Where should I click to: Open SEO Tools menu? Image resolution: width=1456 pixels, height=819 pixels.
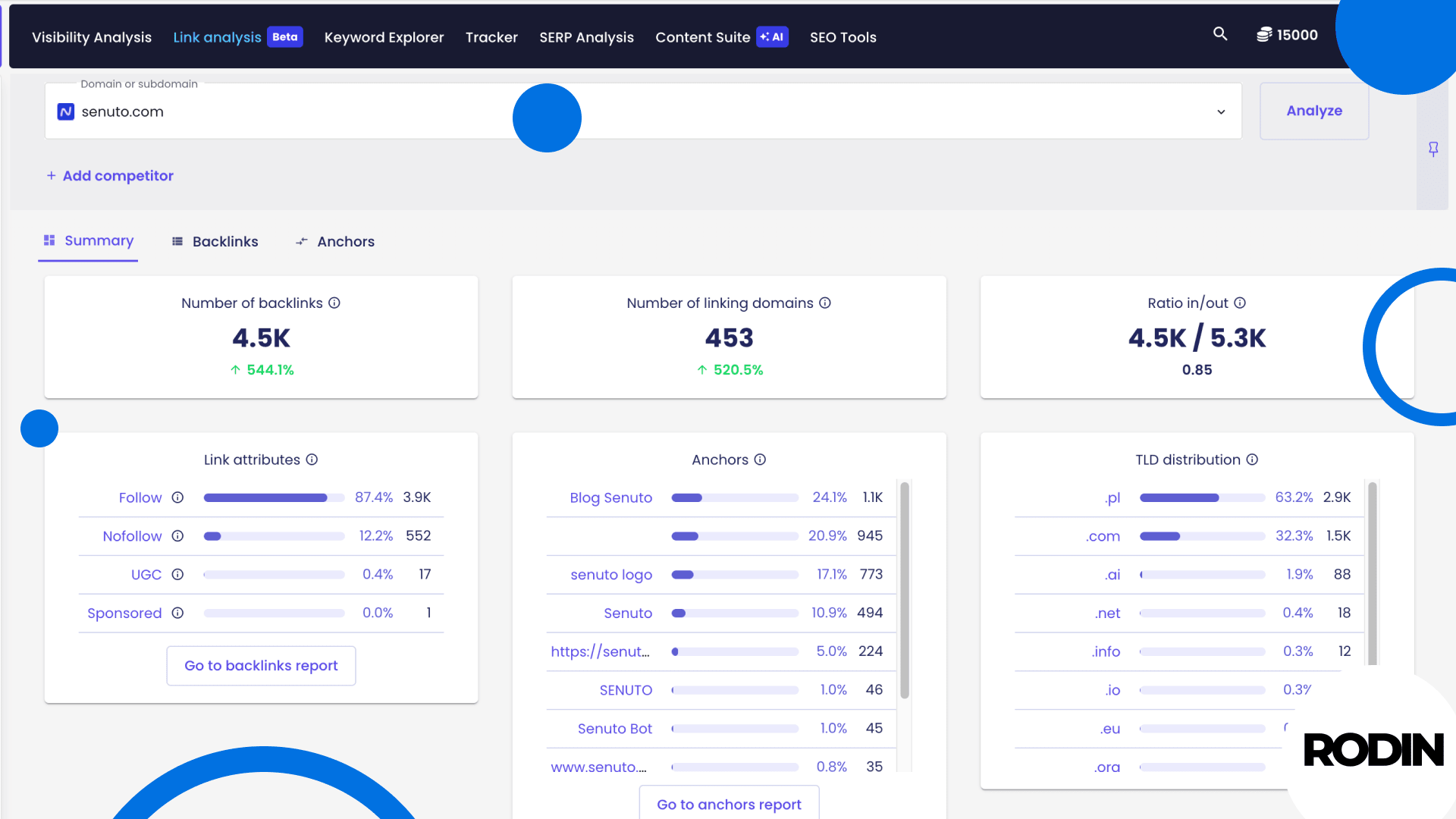(843, 37)
